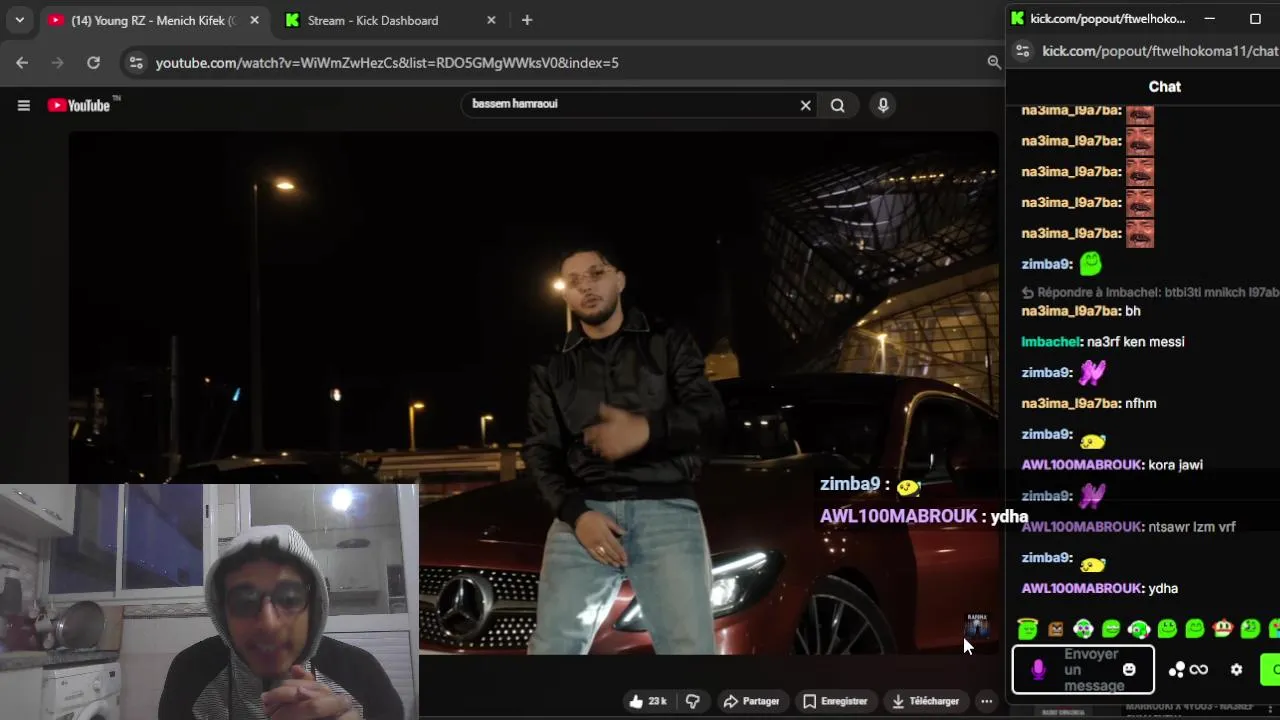Click purple microphone icon in chat box

(1038, 670)
